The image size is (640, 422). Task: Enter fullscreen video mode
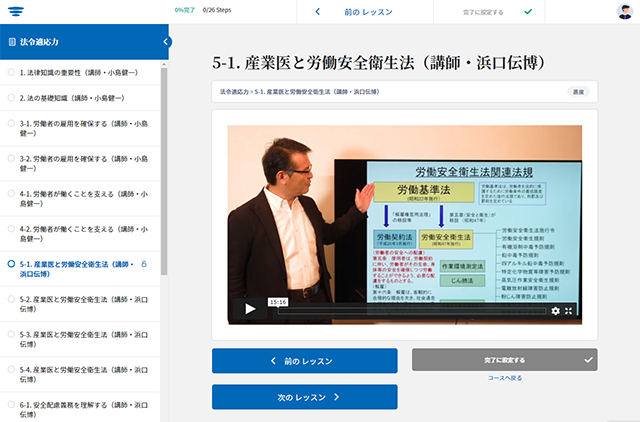(569, 311)
